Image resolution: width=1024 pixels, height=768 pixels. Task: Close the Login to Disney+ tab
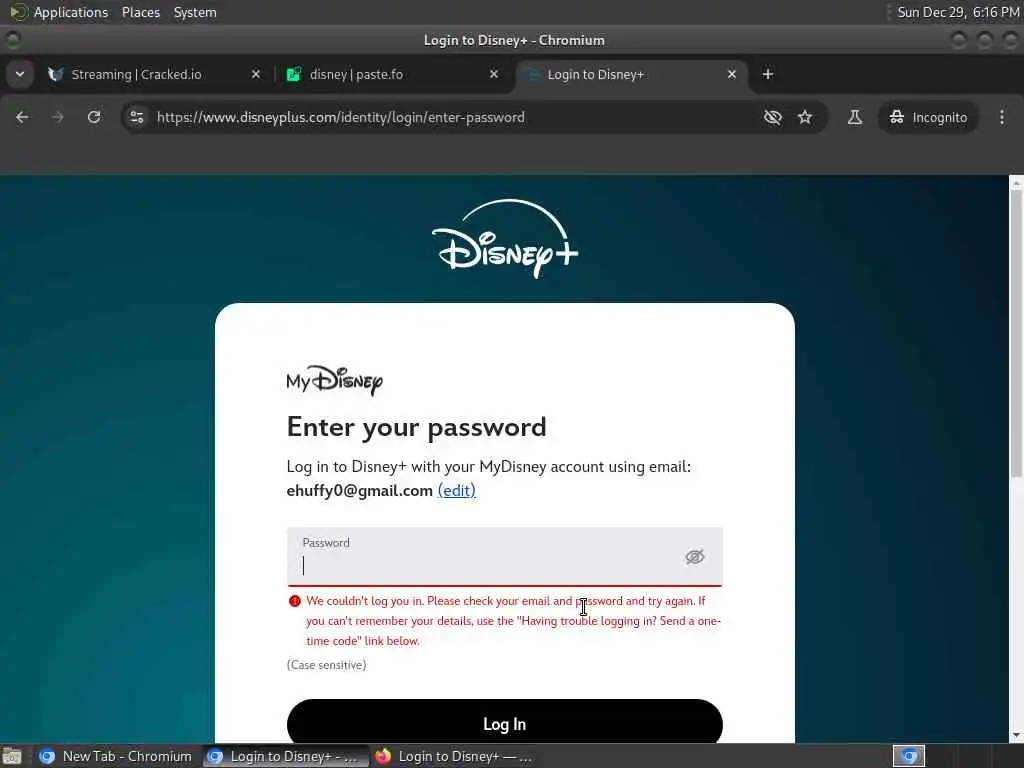(x=731, y=74)
